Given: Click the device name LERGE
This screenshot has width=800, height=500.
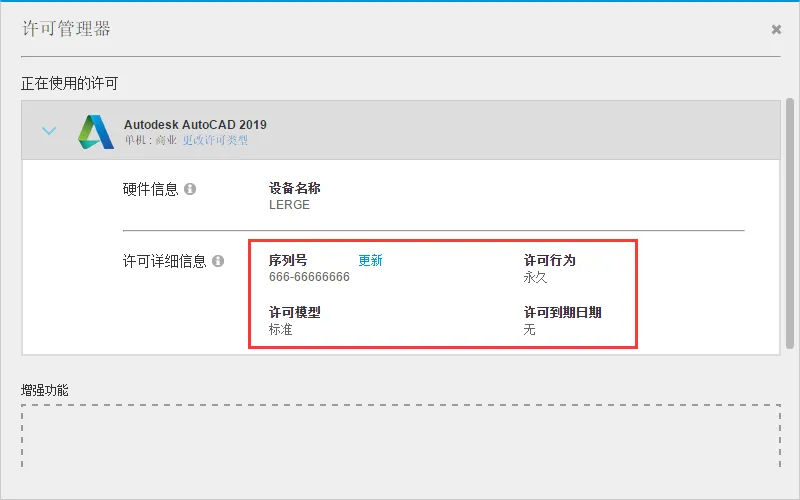Looking at the screenshot, I should [289, 205].
